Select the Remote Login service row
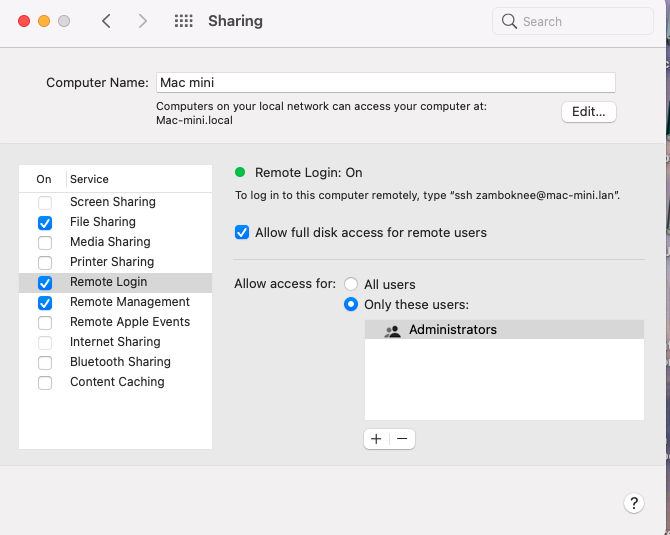The width and height of the screenshot is (670, 535). click(x=115, y=282)
